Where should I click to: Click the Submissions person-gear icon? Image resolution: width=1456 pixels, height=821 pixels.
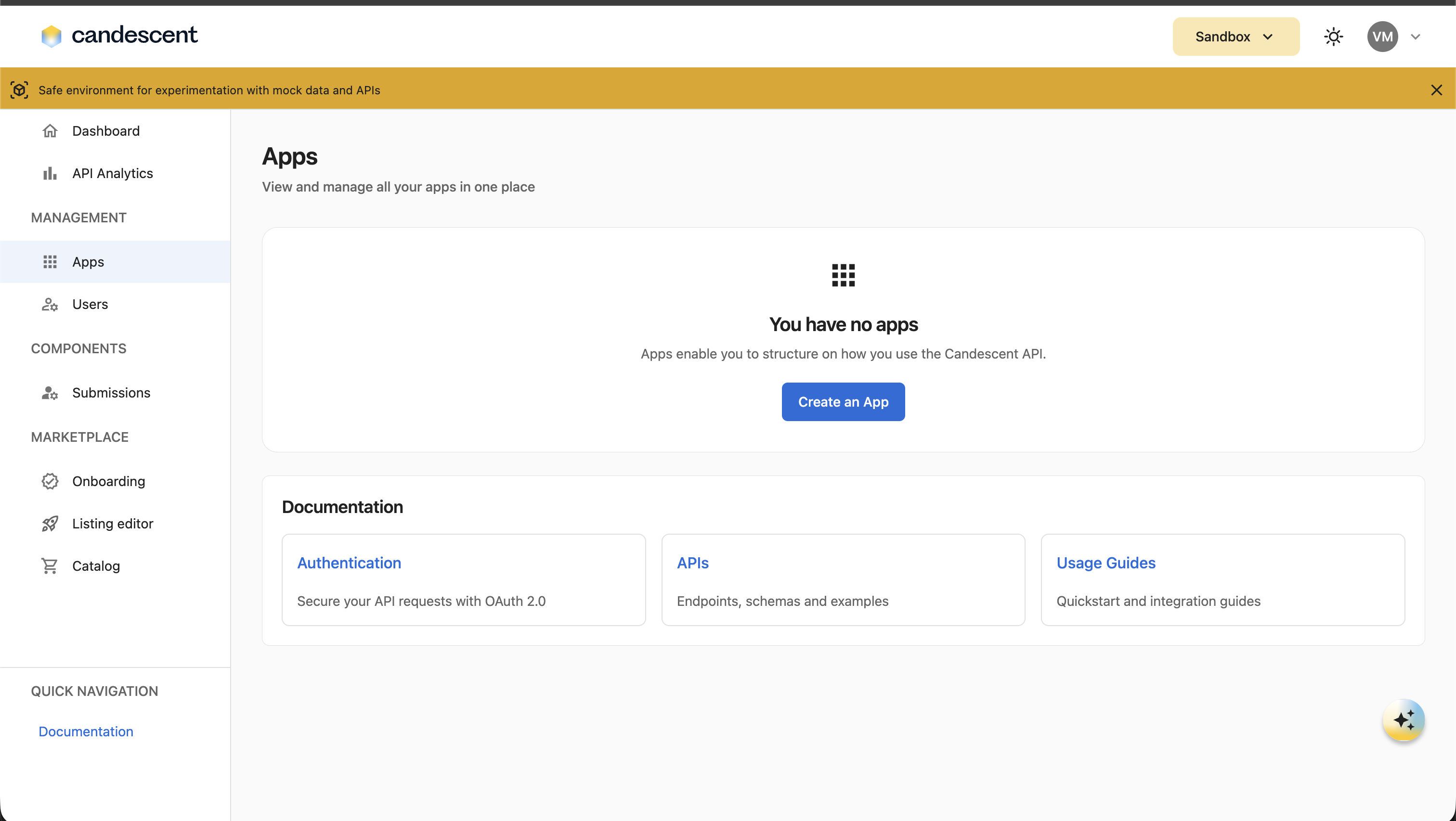coord(50,393)
